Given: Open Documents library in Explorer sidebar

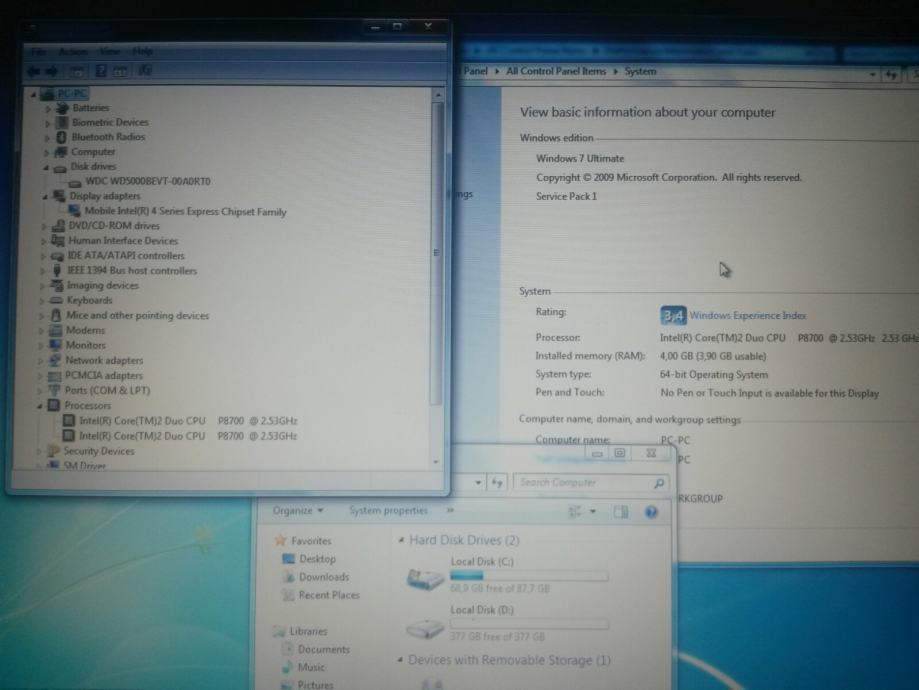Looking at the screenshot, I should [324, 650].
